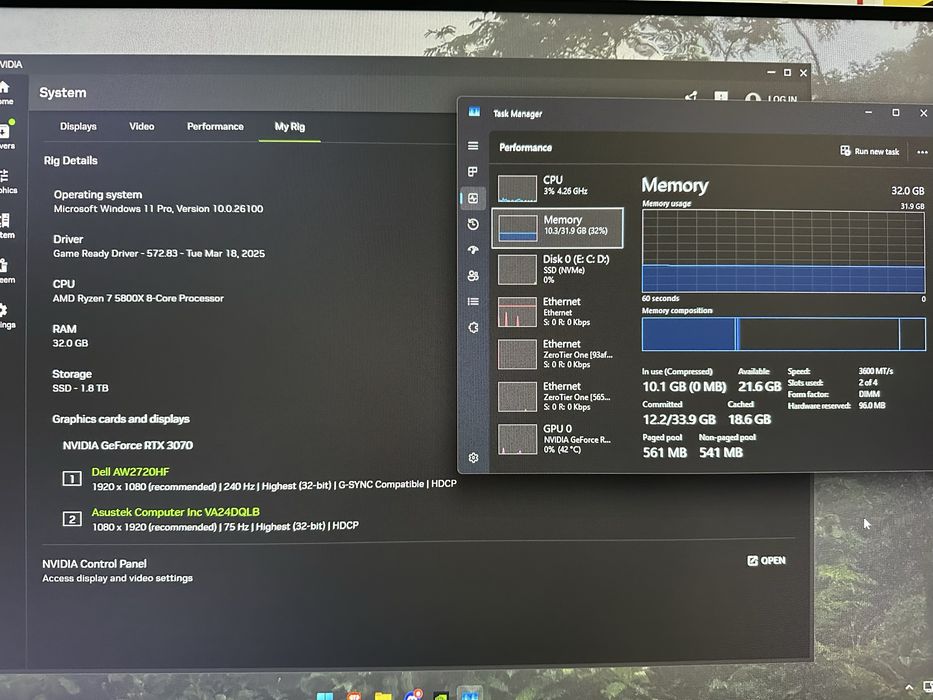Open Processes page in Task Manager

pos(473,171)
